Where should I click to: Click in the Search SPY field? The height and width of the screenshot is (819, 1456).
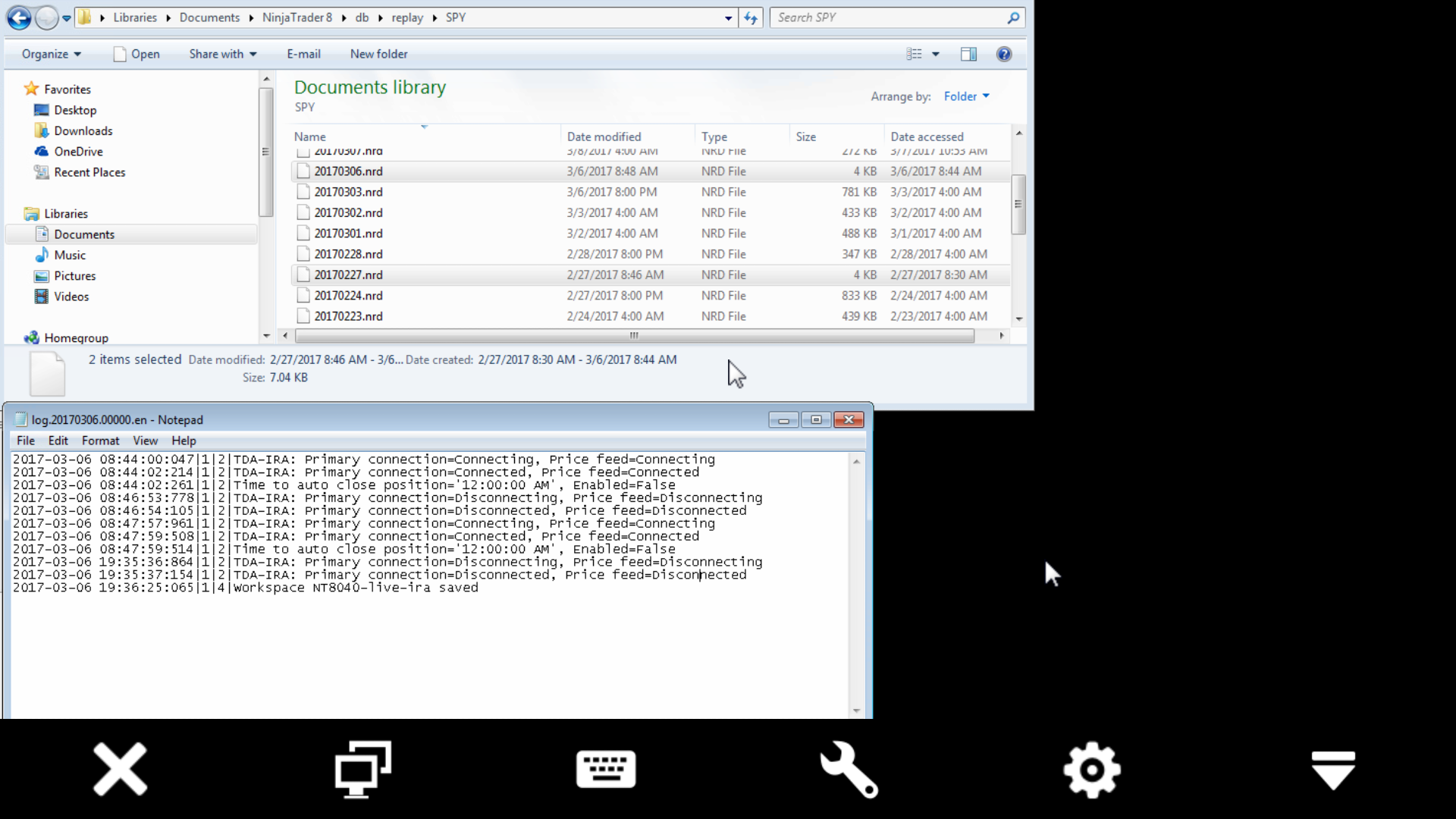pos(887,17)
